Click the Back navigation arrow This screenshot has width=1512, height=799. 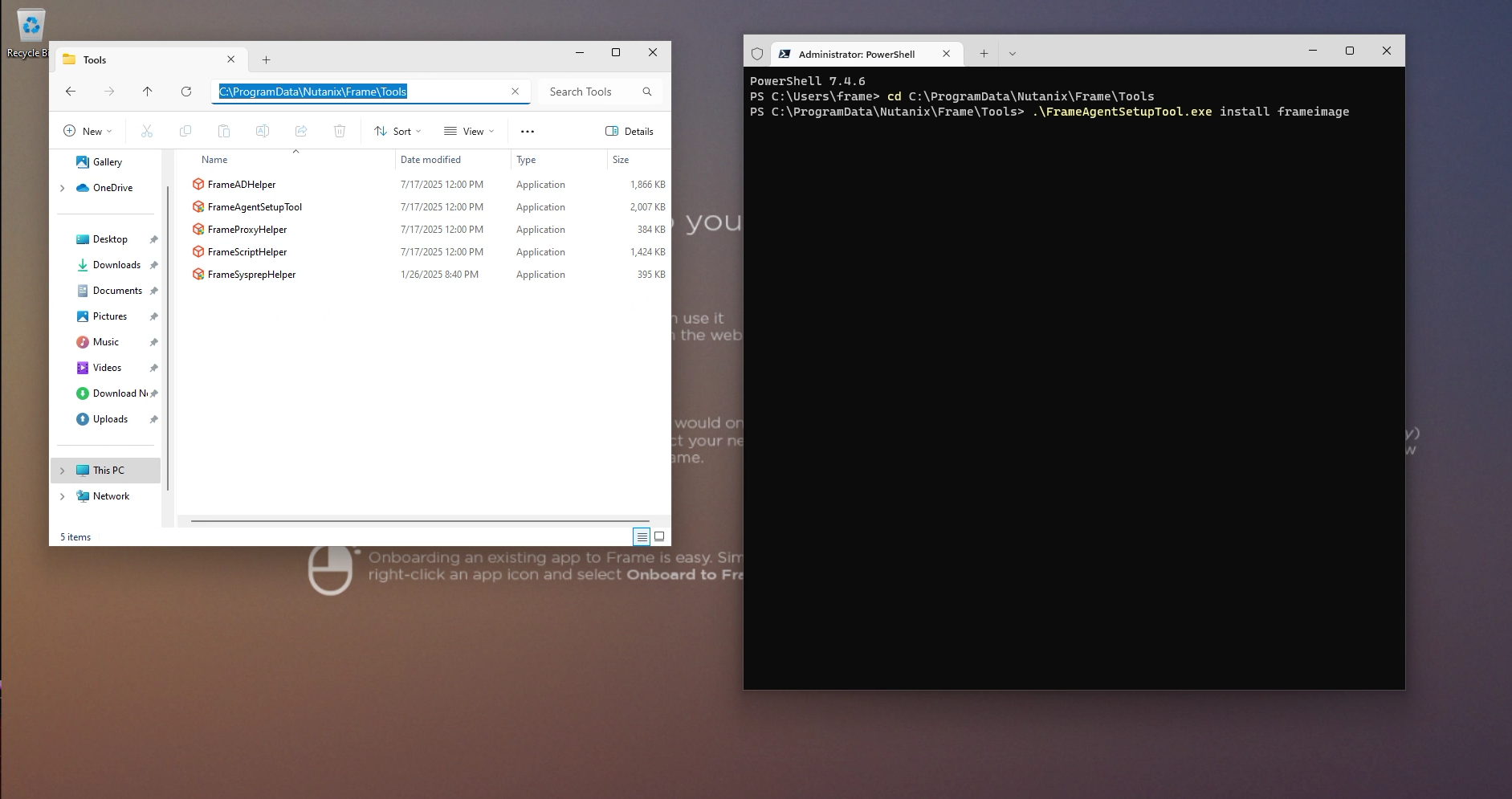point(71,92)
